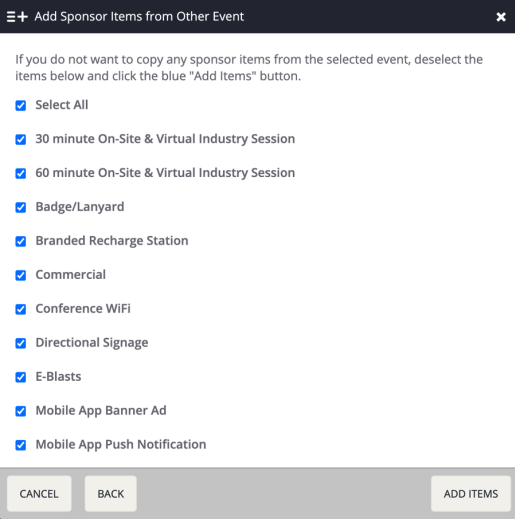This screenshot has height=519, width=515.
Task: Click the Cancel button
Action: 39,494
